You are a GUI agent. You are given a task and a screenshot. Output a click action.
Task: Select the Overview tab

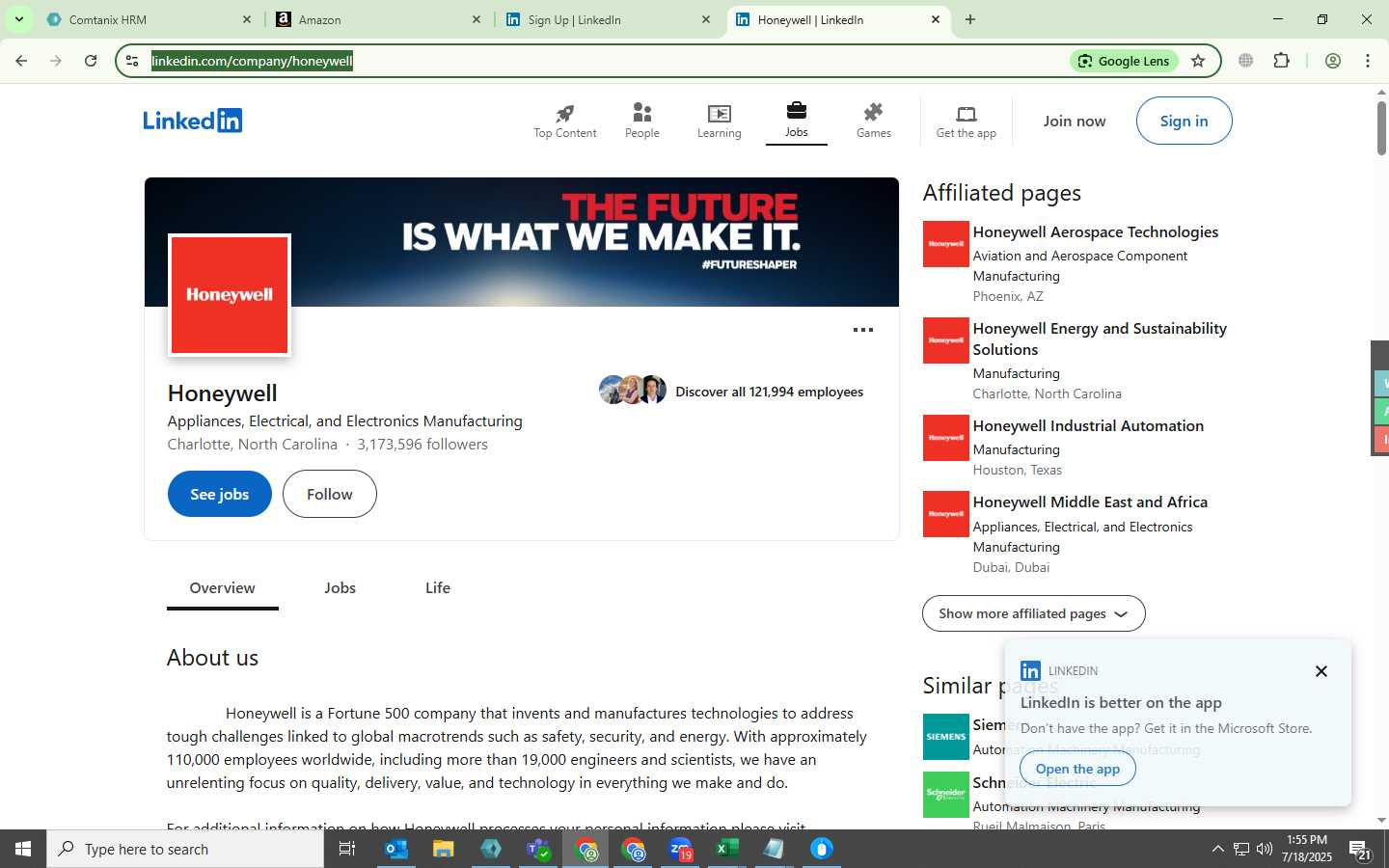point(223,588)
